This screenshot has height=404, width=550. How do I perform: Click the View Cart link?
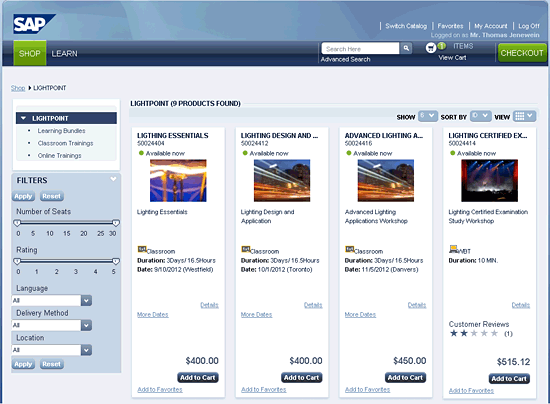(x=452, y=58)
